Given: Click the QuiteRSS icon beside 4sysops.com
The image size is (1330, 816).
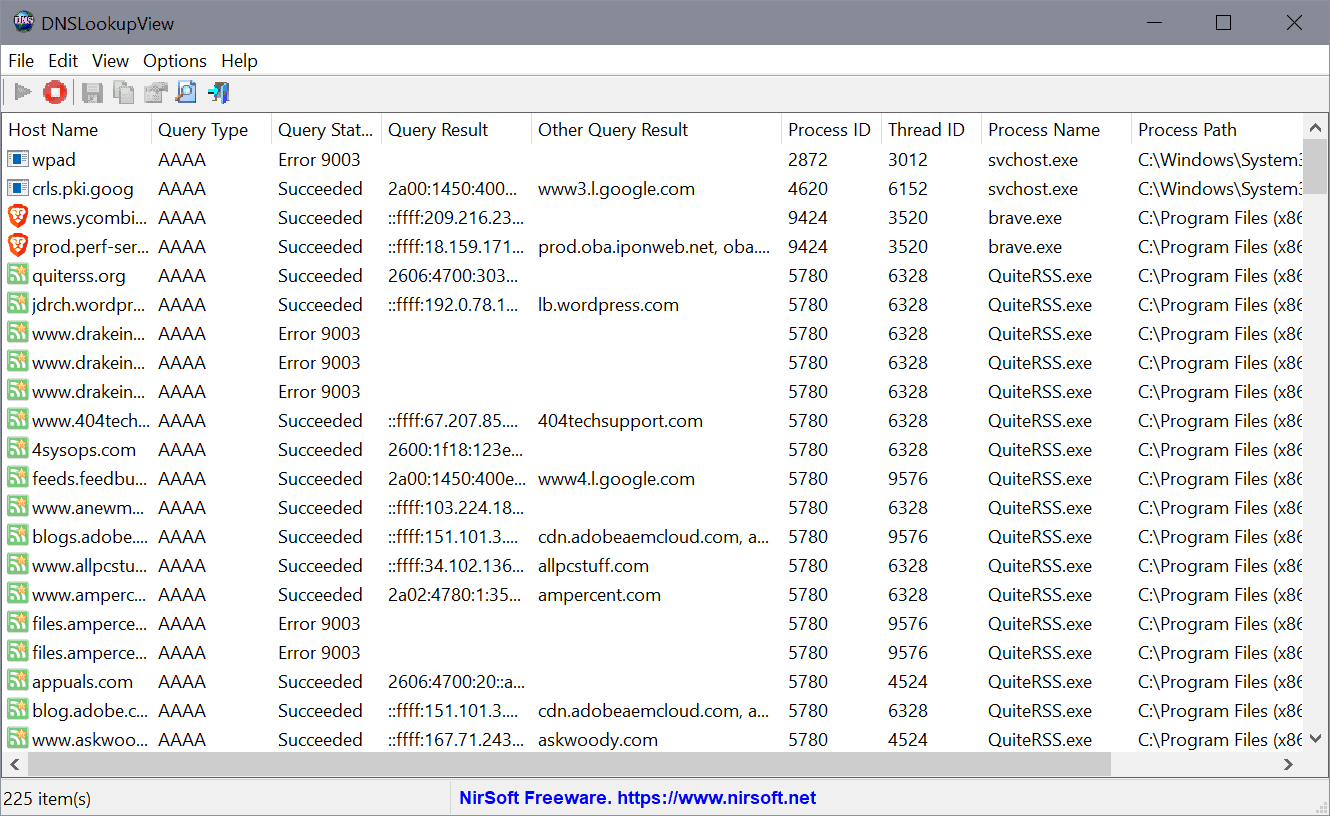Looking at the screenshot, I should click(17, 449).
